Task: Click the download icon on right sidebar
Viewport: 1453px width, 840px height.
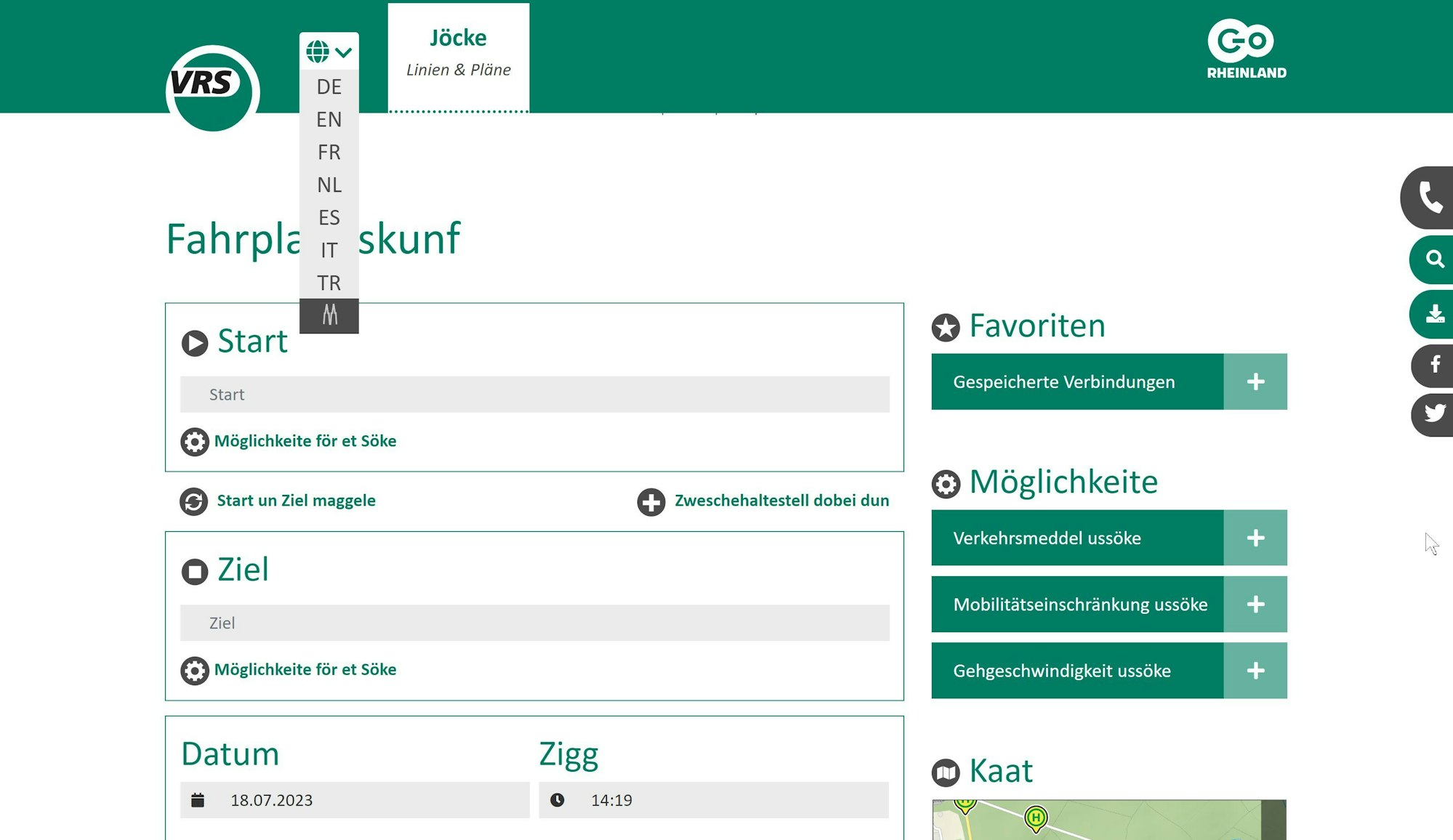Action: click(1433, 314)
